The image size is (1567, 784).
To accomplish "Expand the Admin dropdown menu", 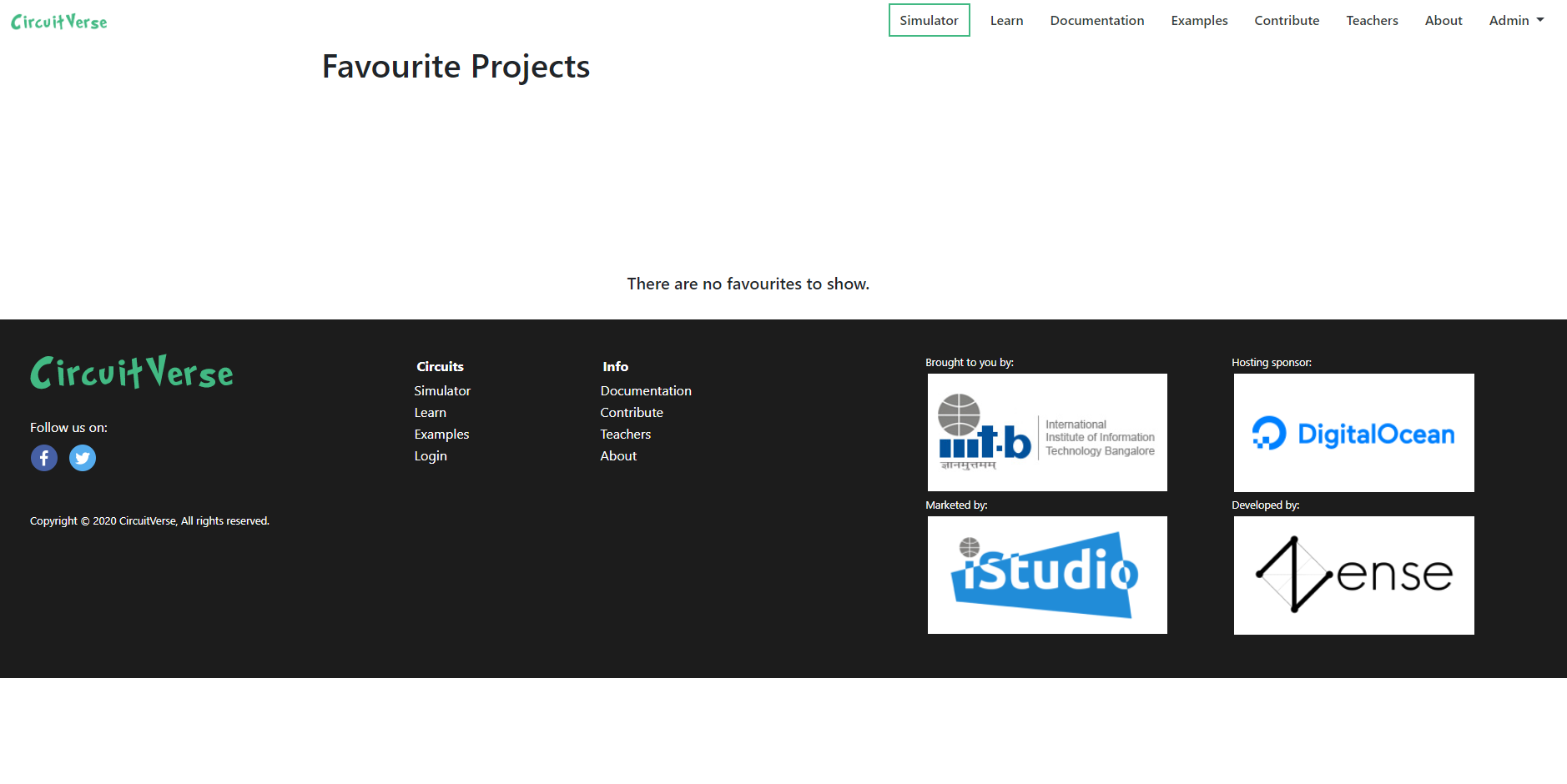I will pyautogui.click(x=1516, y=21).
